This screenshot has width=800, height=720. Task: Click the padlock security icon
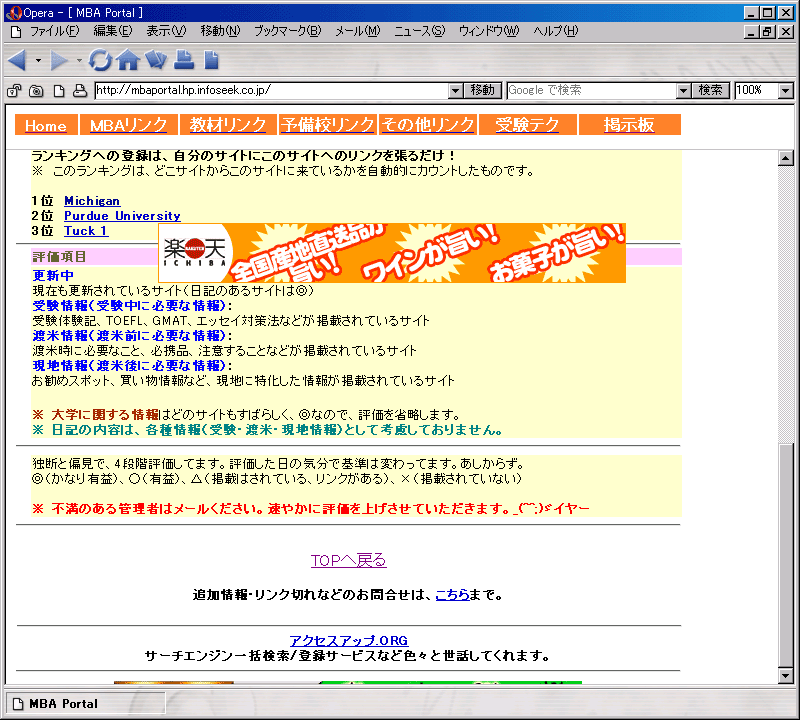tap(14, 91)
